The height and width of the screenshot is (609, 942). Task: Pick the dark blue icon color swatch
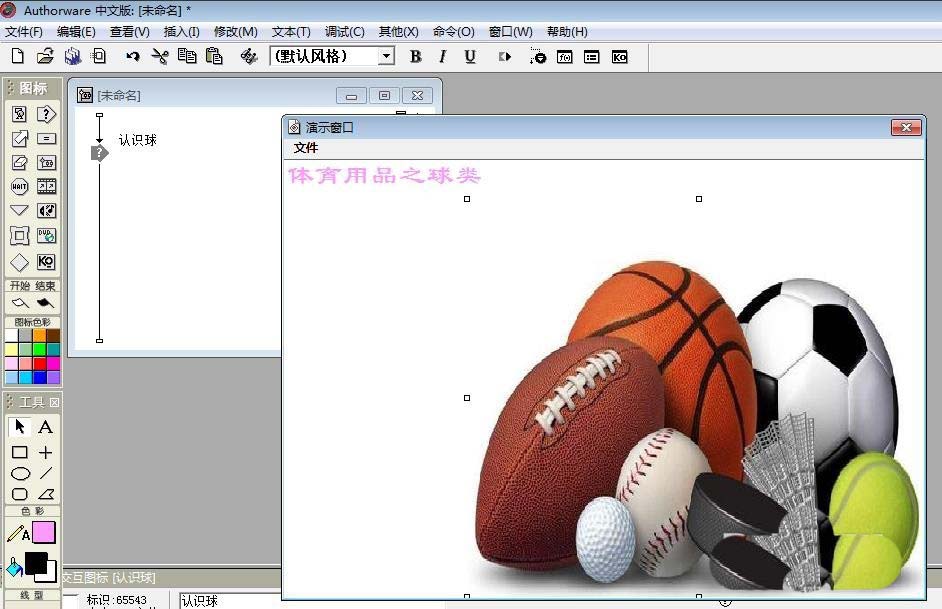(39, 377)
